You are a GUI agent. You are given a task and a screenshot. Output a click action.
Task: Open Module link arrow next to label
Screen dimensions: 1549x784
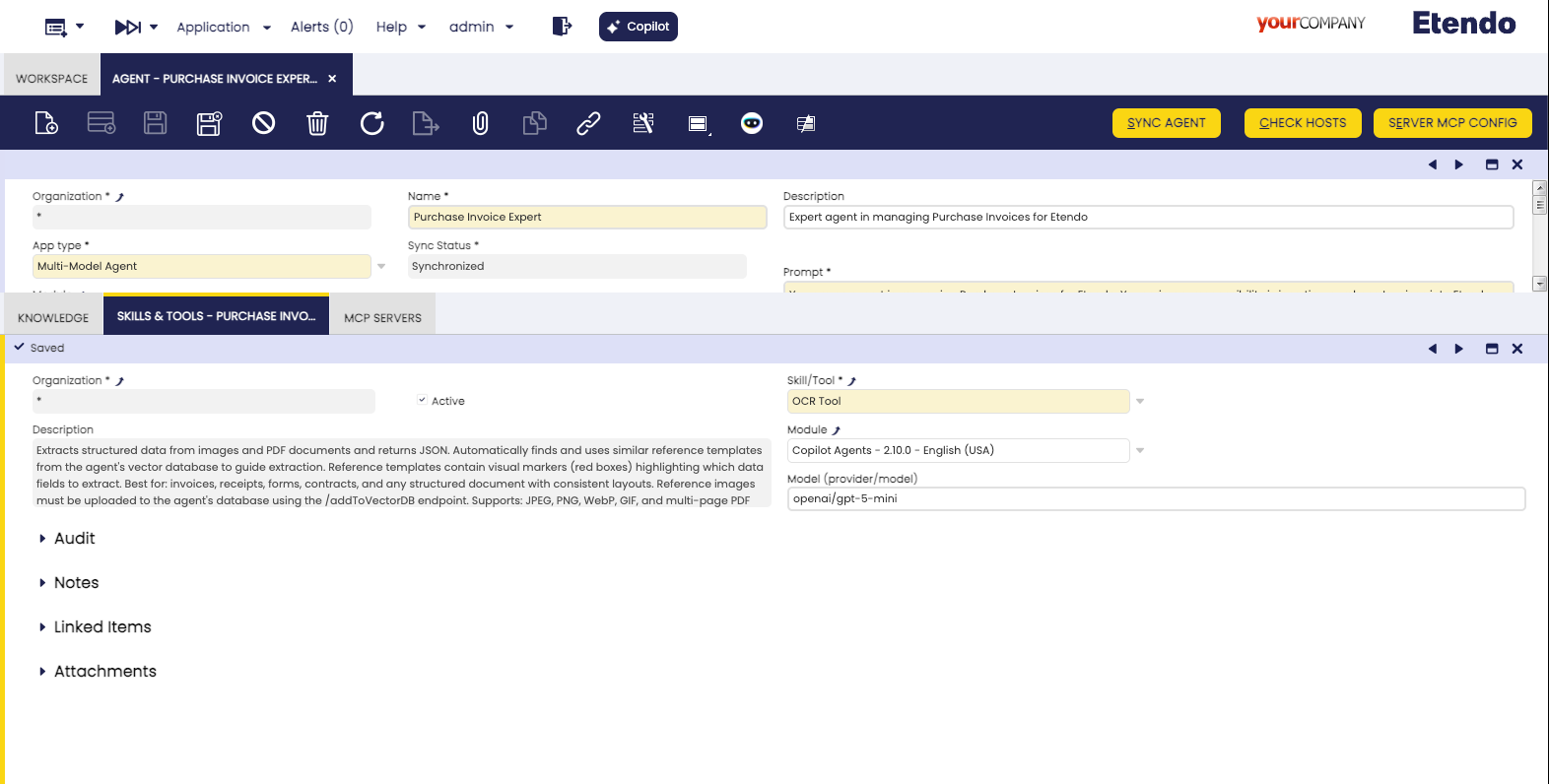[837, 430]
